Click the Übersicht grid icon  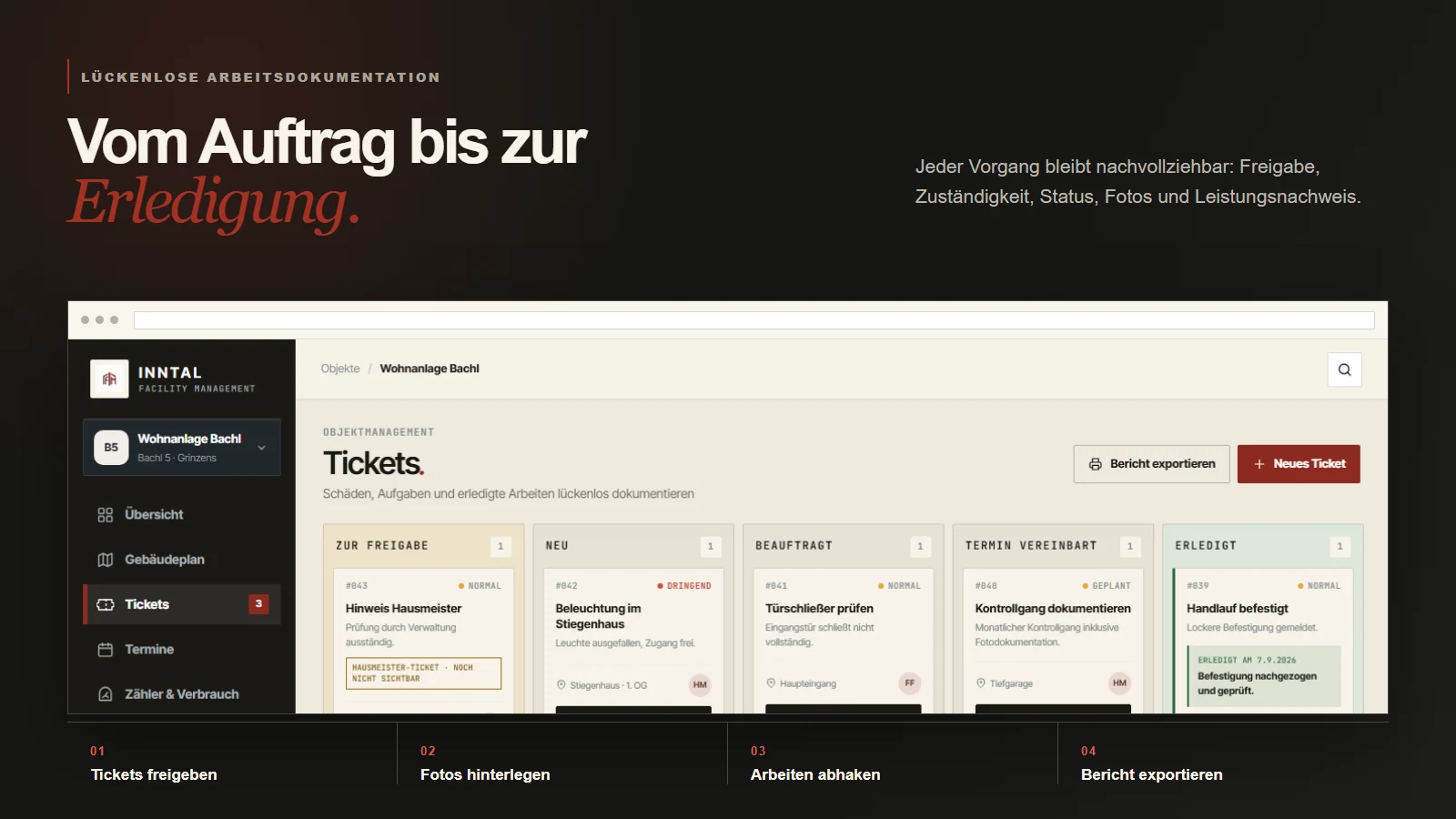click(x=106, y=515)
